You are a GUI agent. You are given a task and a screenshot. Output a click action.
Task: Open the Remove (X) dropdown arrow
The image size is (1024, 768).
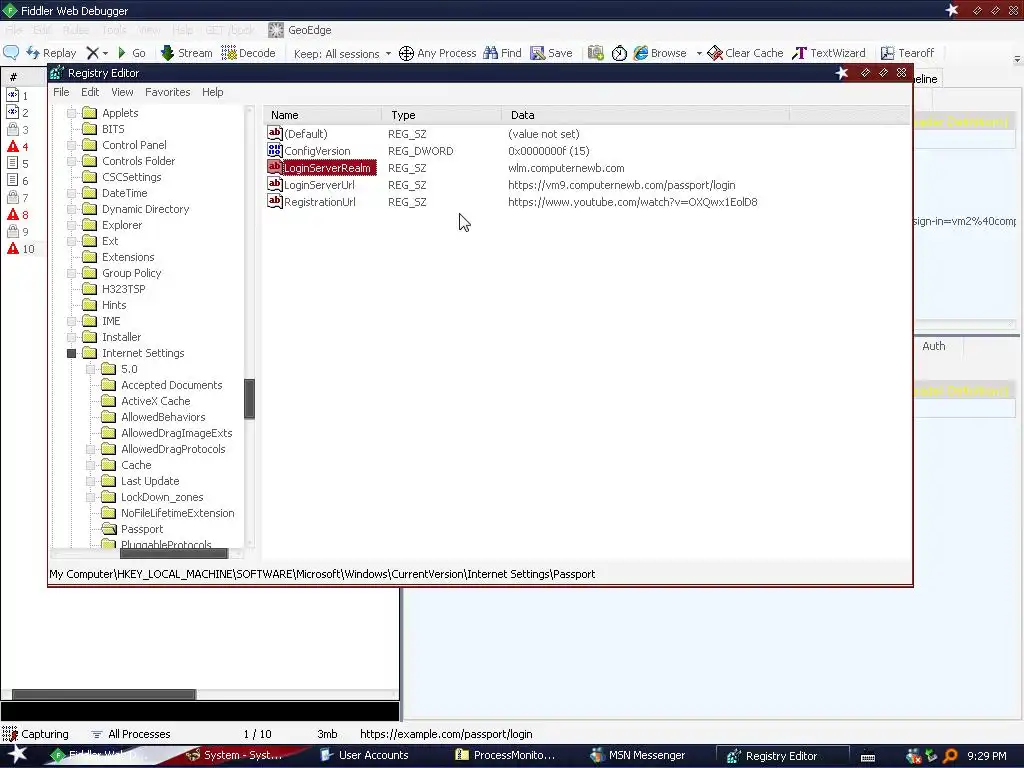pyautogui.click(x=105, y=54)
